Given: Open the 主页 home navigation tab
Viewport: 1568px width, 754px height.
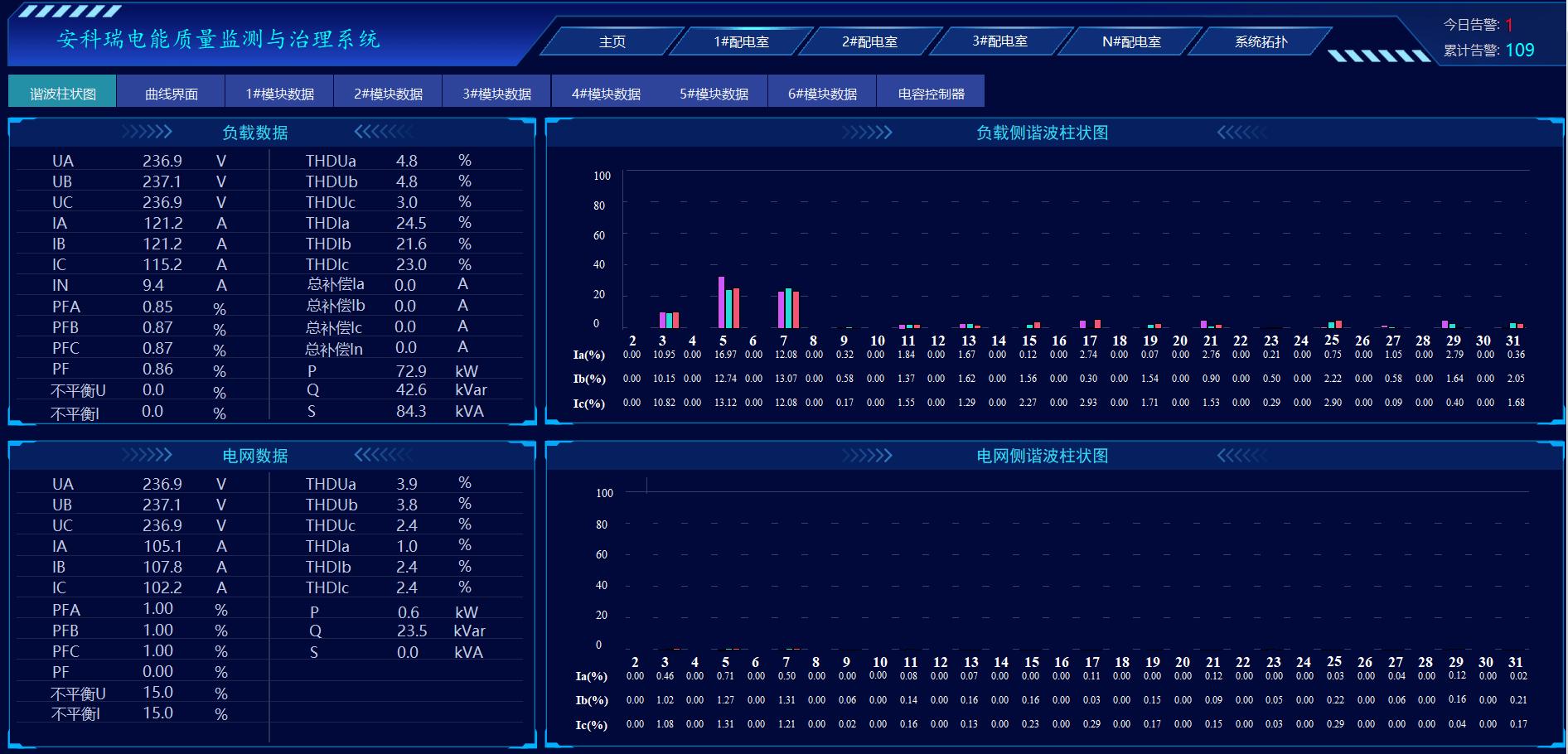Looking at the screenshot, I should pos(612,41).
